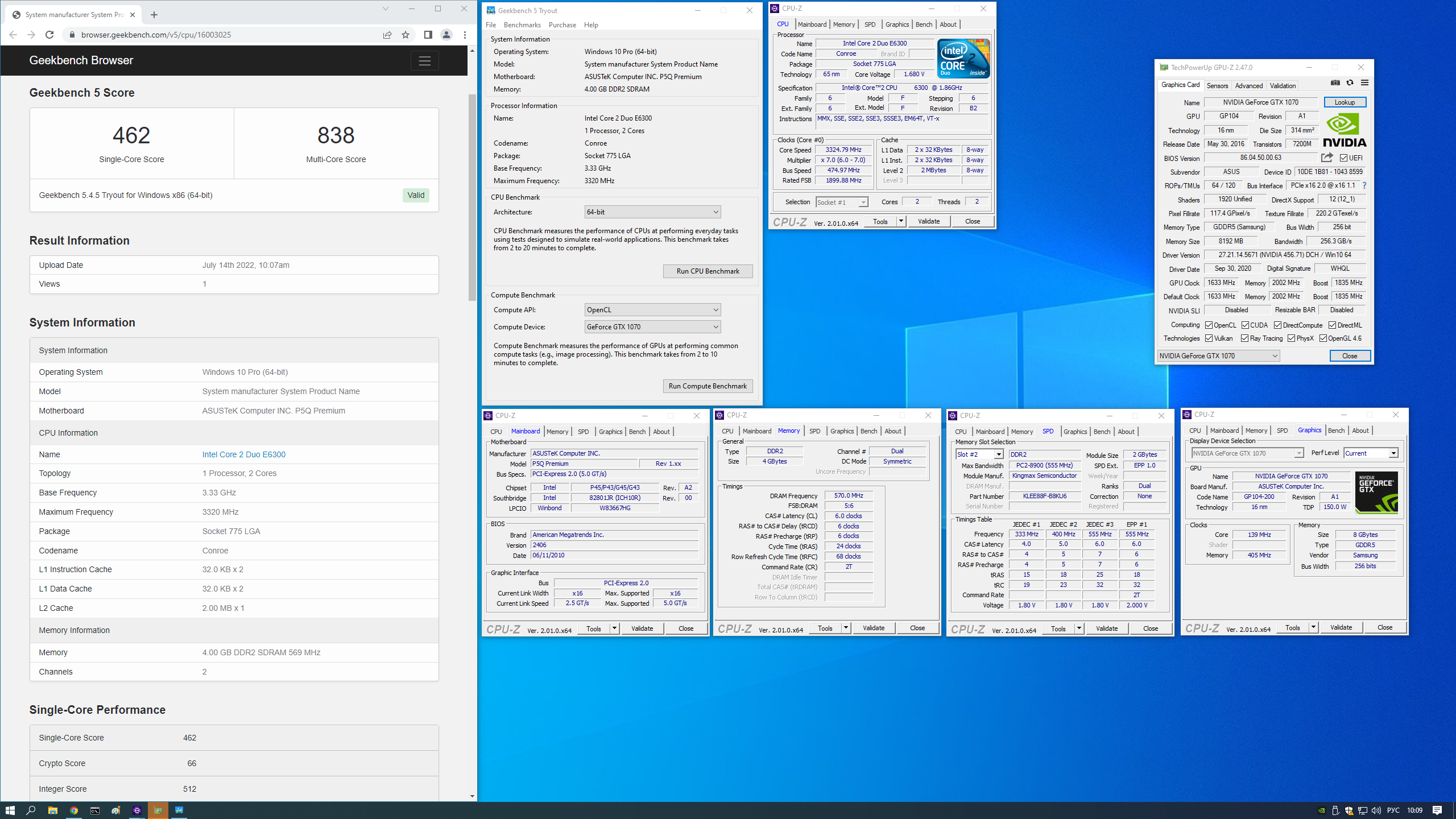The image size is (1456, 819).
Task: Switch to the Advanced tab in GPU-Z
Action: point(1249,86)
